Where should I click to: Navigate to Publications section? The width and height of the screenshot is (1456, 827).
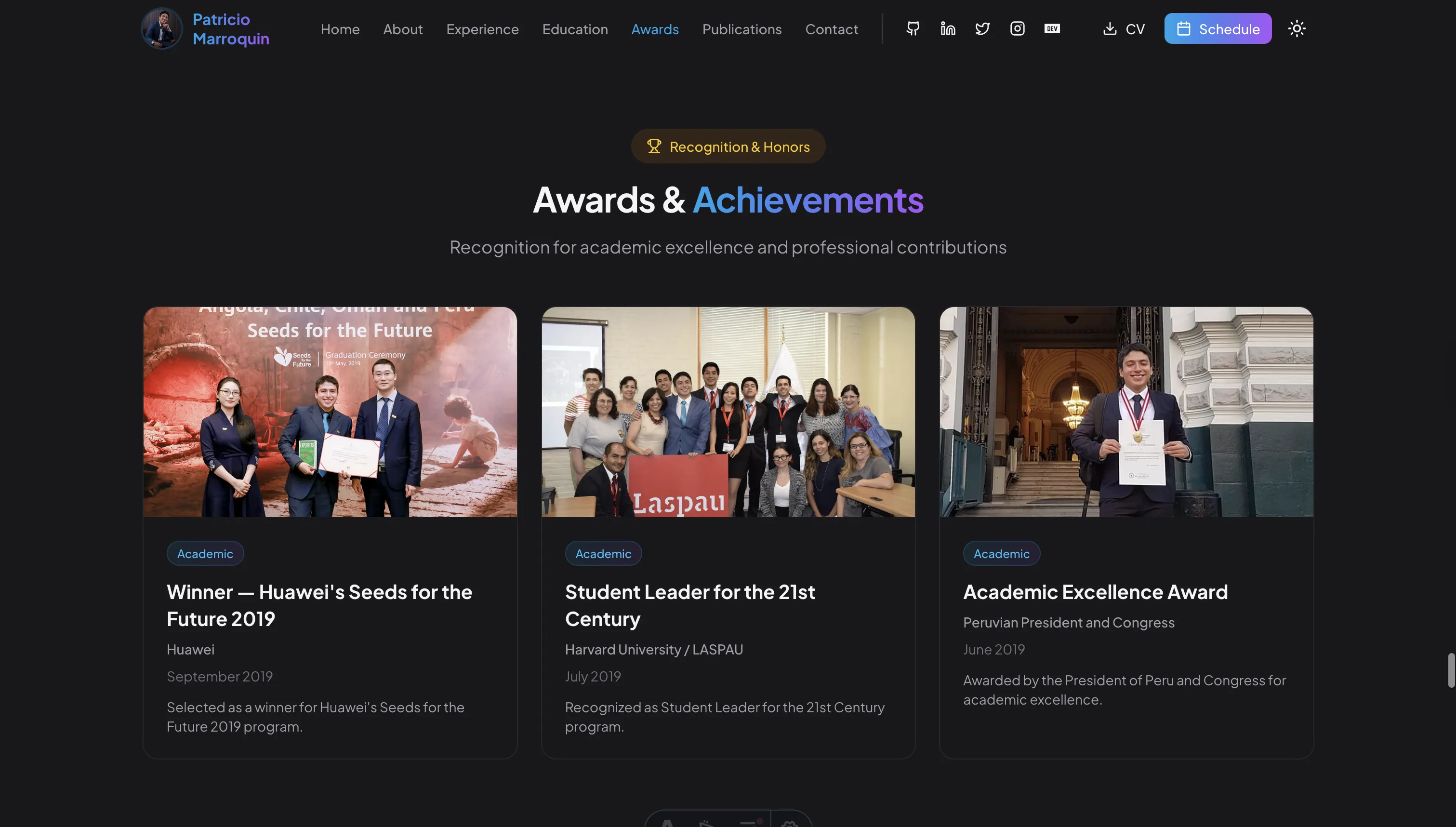[x=741, y=29]
